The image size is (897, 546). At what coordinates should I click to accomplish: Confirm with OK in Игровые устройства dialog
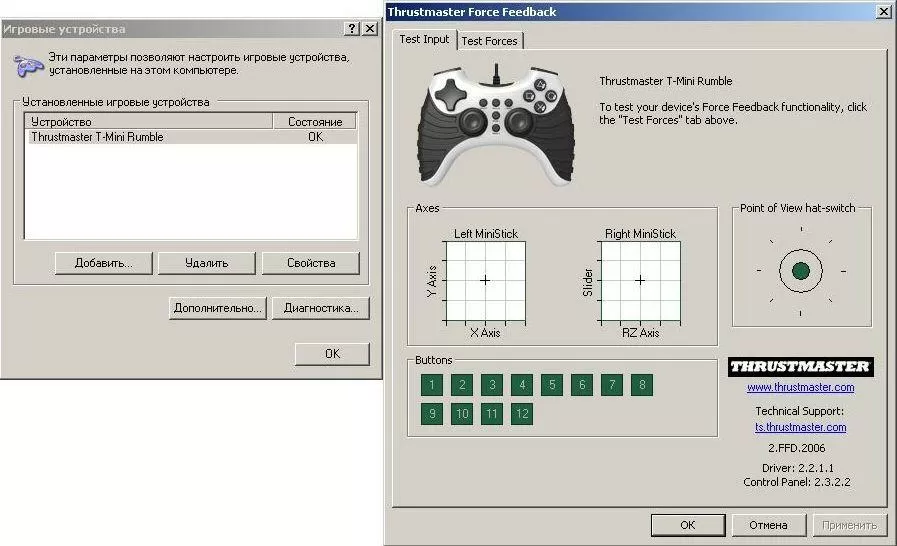click(332, 354)
